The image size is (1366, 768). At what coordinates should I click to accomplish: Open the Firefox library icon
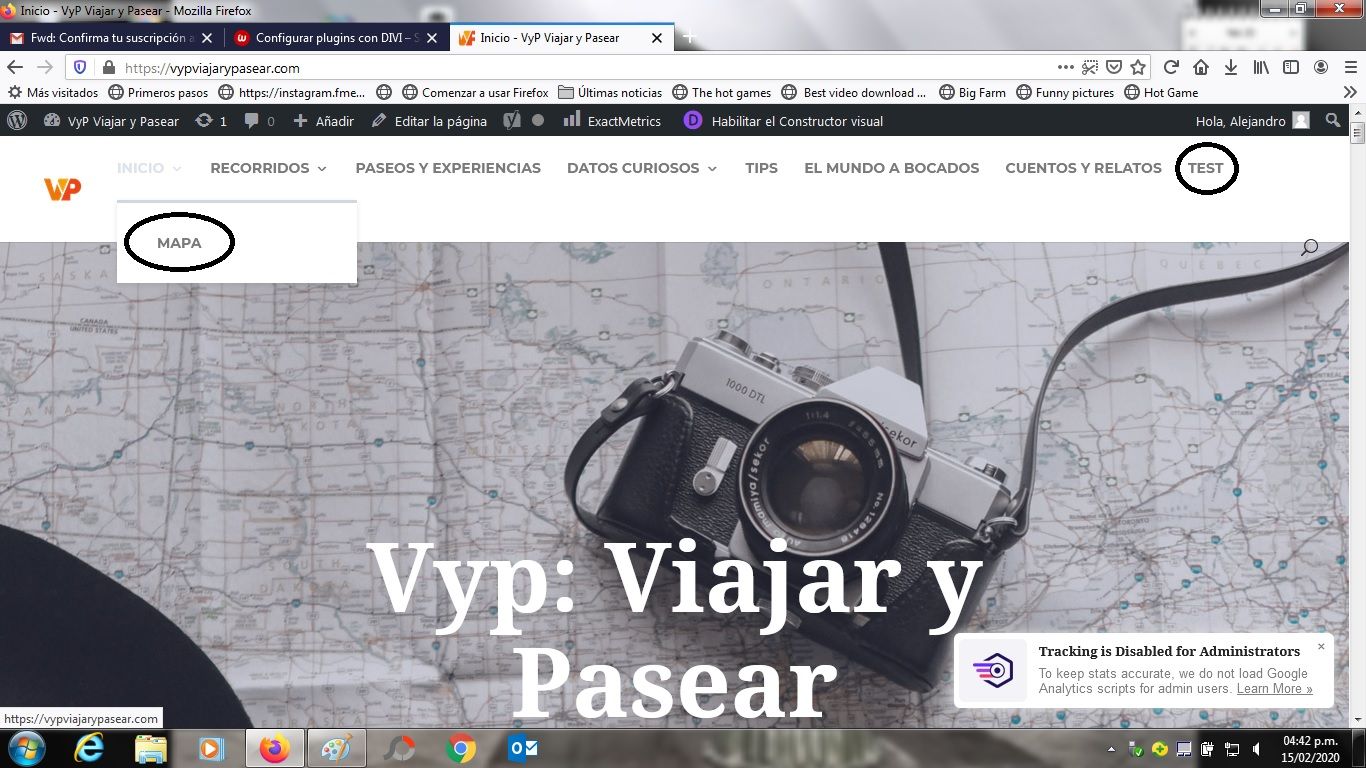click(1262, 67)
